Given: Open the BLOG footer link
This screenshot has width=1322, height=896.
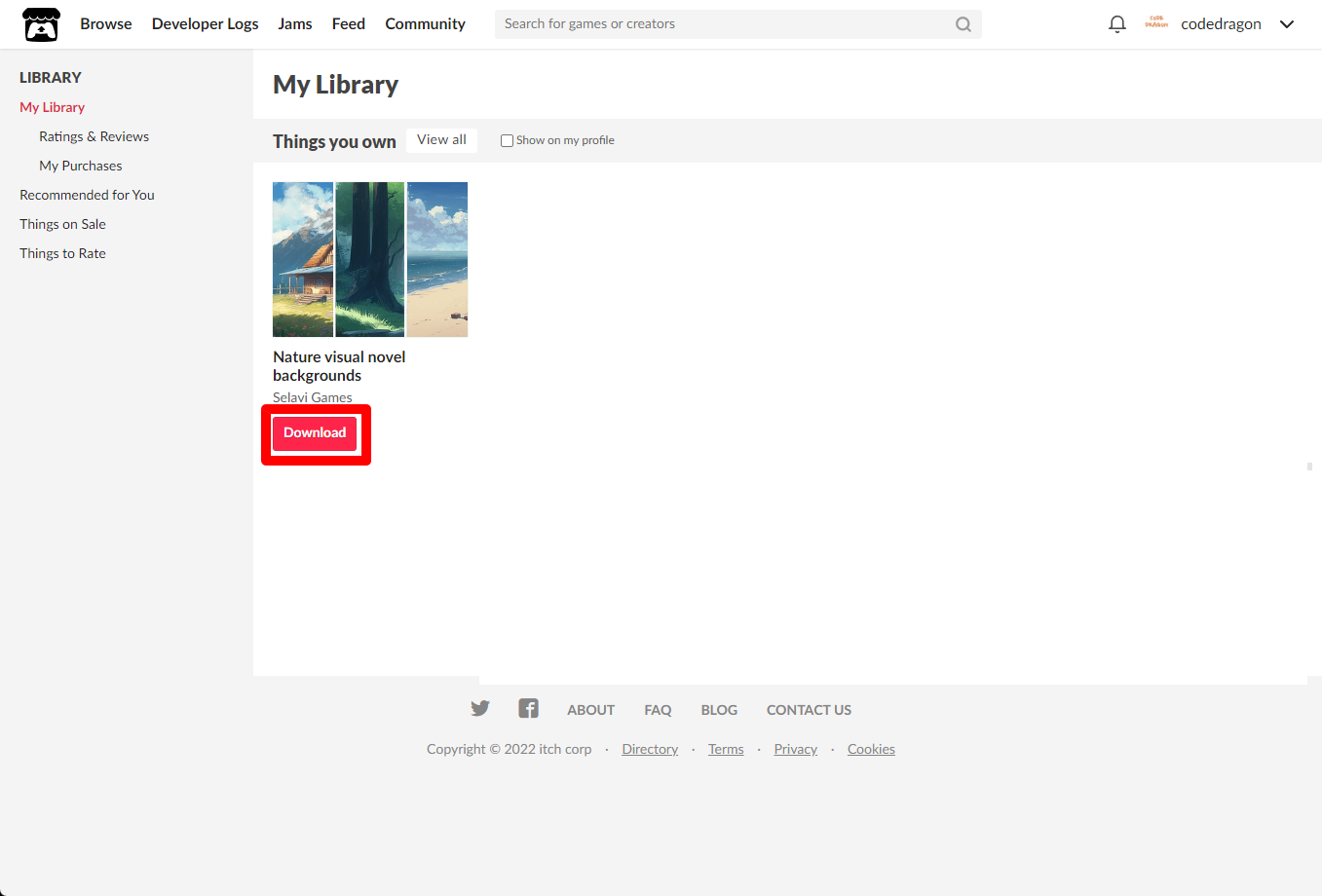Looking at the screenshot, I should pos(720,710).
